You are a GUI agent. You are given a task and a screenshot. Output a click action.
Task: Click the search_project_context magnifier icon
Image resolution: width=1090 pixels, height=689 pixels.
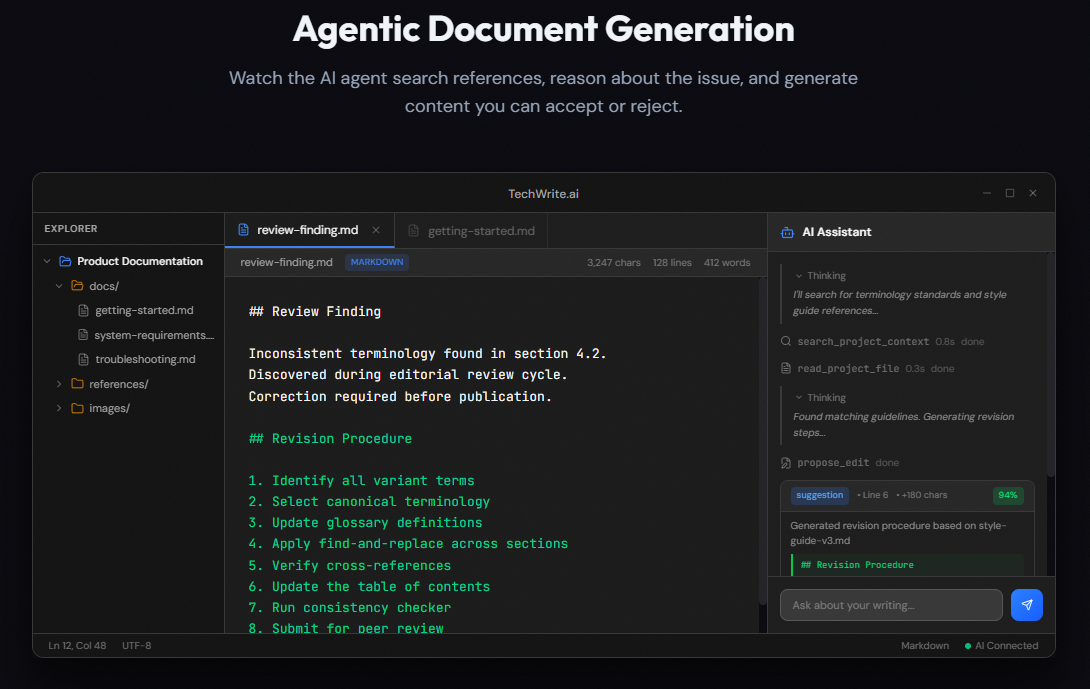(x=787, y=342)
